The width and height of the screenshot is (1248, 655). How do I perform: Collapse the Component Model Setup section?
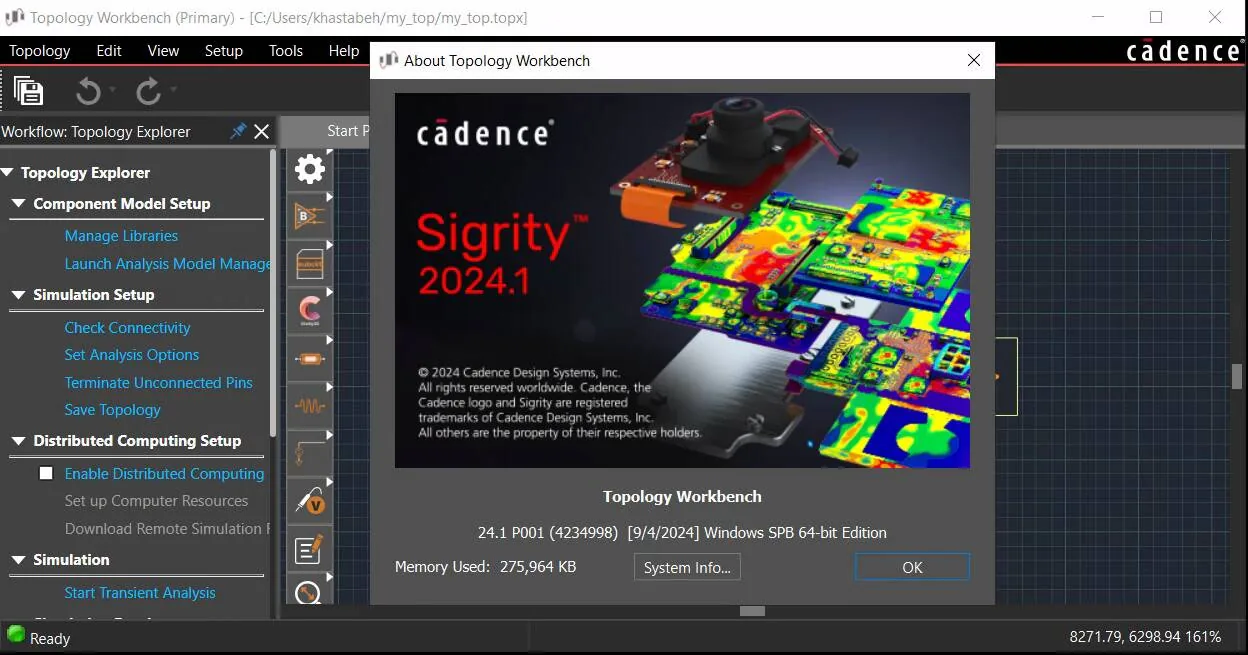pos(18,203)
